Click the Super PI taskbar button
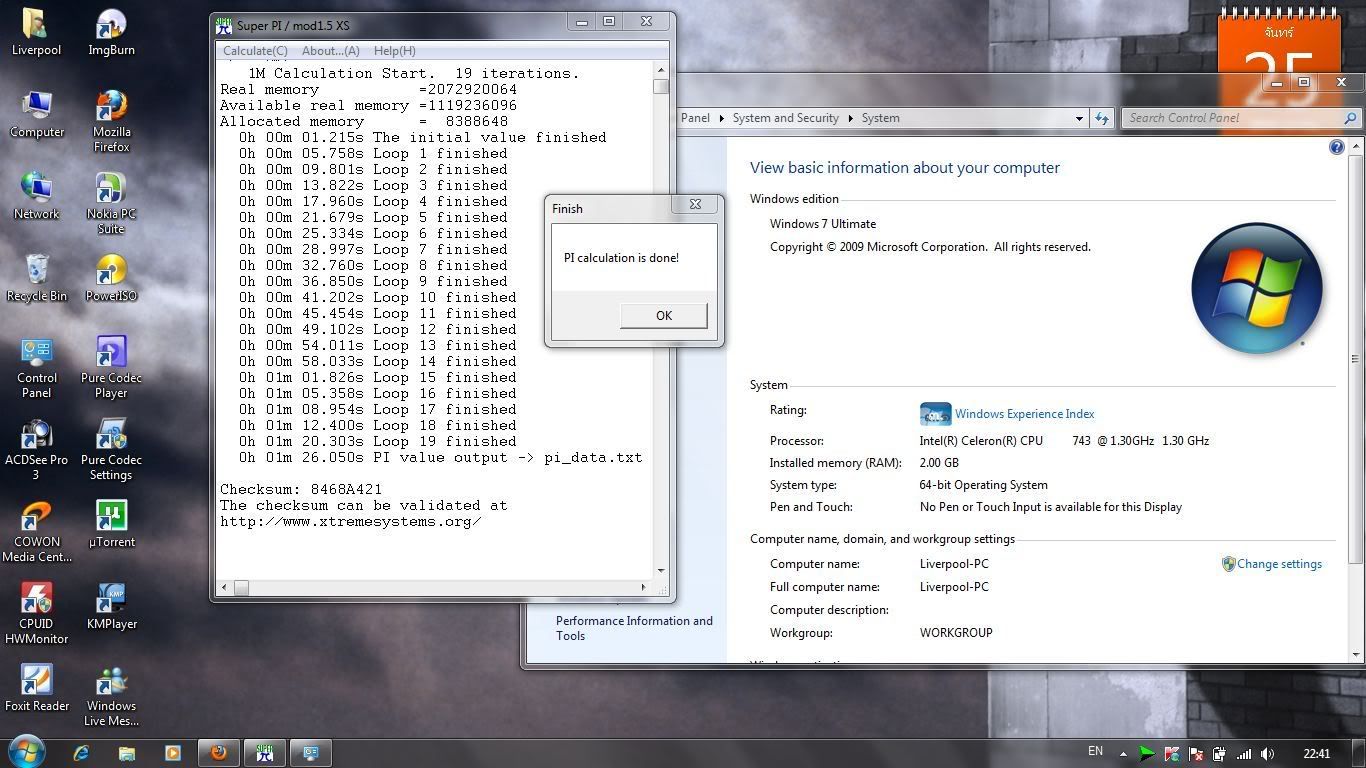Viewport: 1366px width, 768px height. tap(265, 753)
